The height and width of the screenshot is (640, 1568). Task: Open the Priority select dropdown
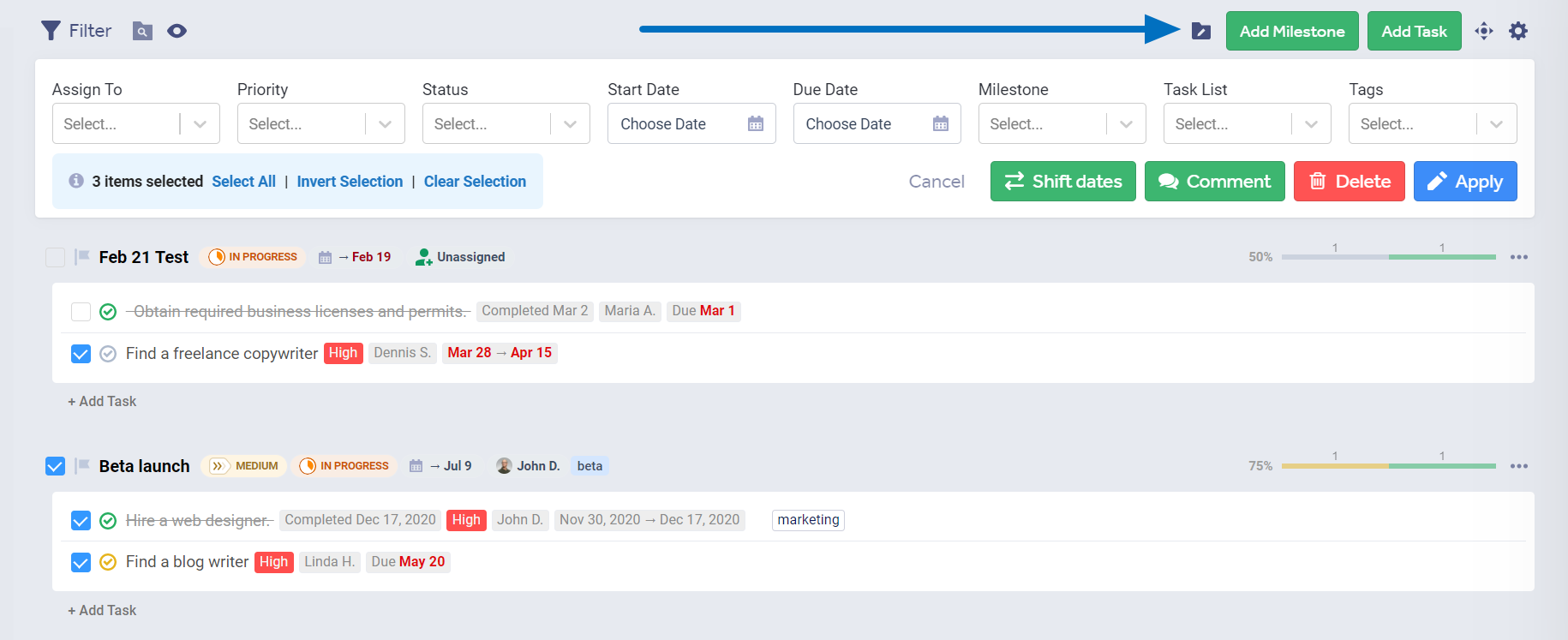[x=320, y=124]
